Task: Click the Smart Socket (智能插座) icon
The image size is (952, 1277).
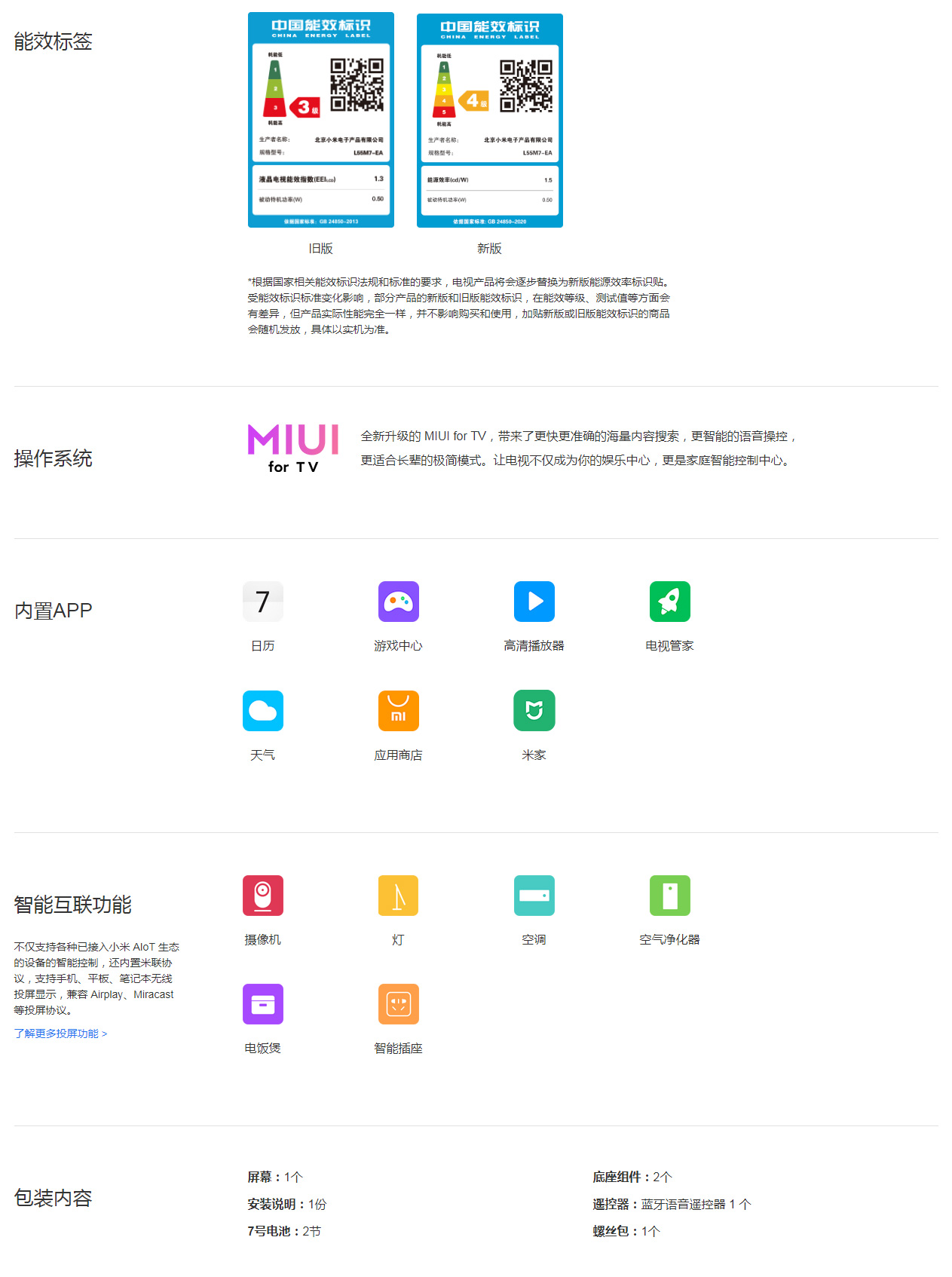Action: [398, 1004]
